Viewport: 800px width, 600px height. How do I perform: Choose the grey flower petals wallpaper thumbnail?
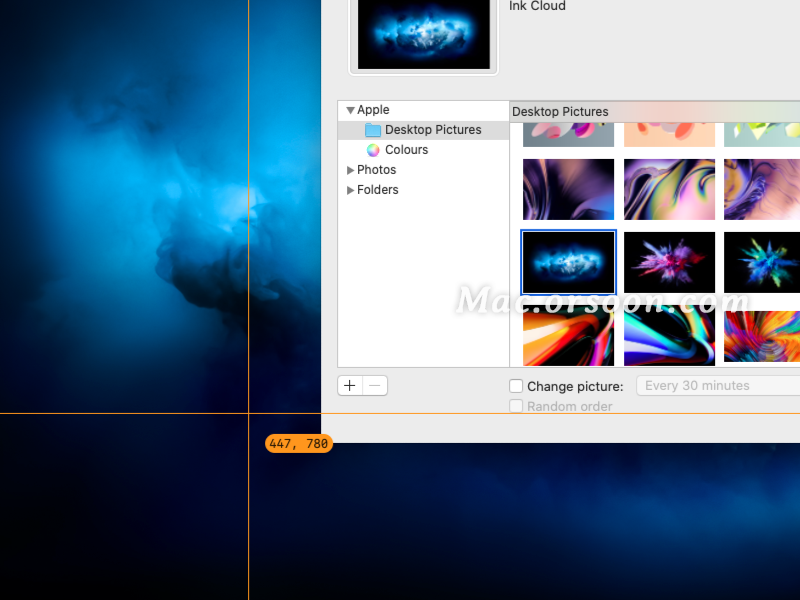tap(568, 135)
